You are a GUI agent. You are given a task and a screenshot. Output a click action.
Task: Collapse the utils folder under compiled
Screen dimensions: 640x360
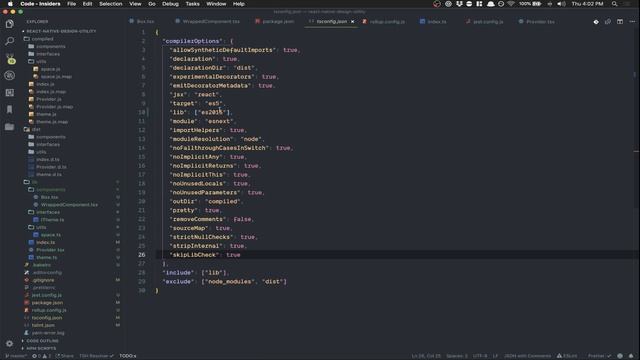37,62
